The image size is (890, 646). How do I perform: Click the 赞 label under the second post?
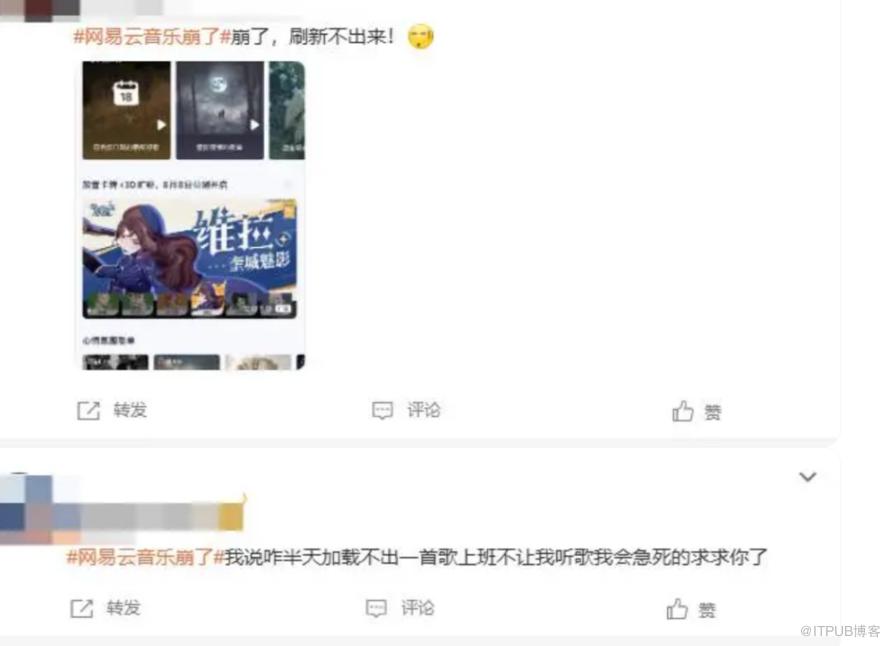point(707,610)
